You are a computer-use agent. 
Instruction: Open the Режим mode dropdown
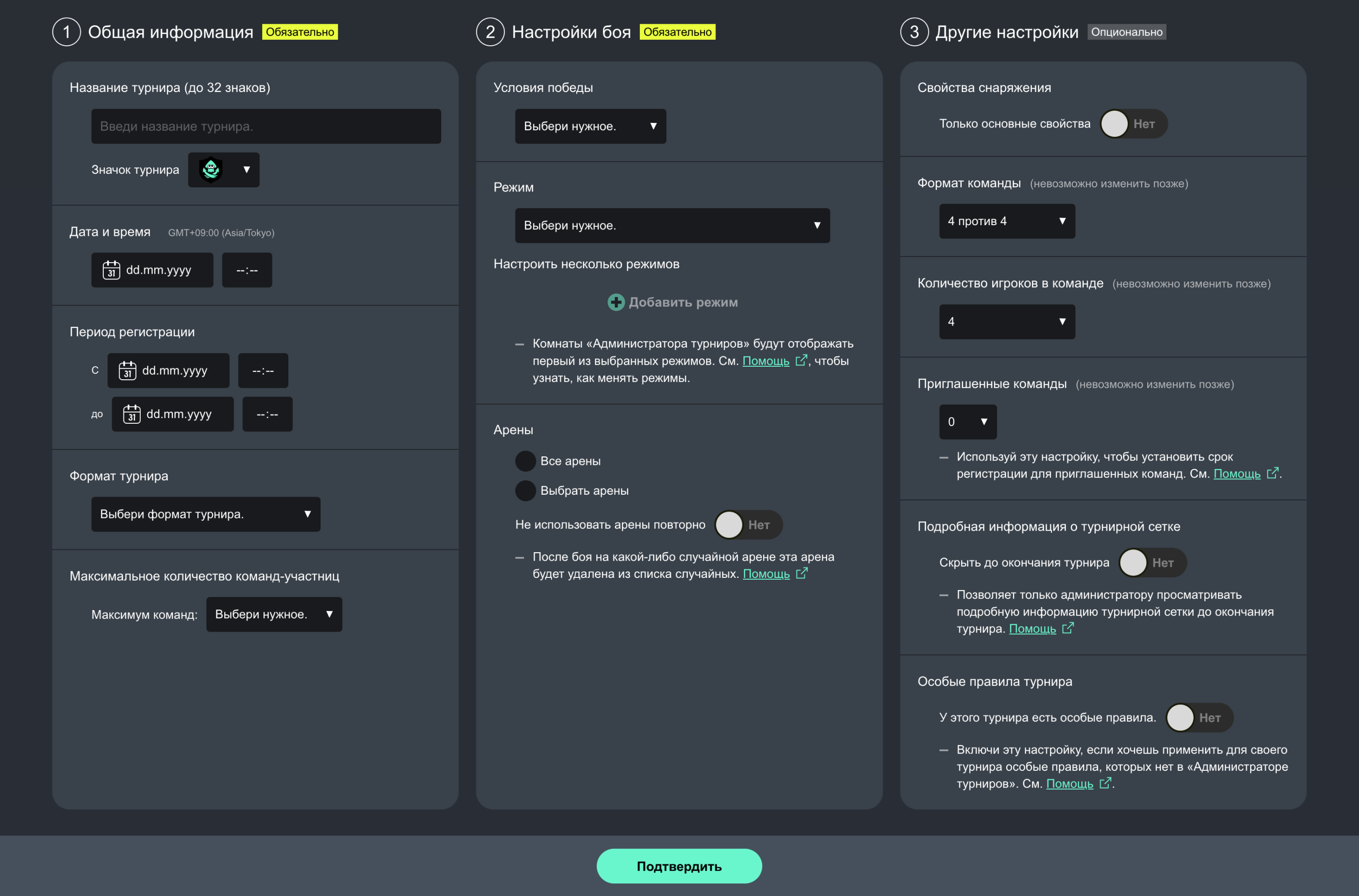pyautogui.click(x=672, y=226)
